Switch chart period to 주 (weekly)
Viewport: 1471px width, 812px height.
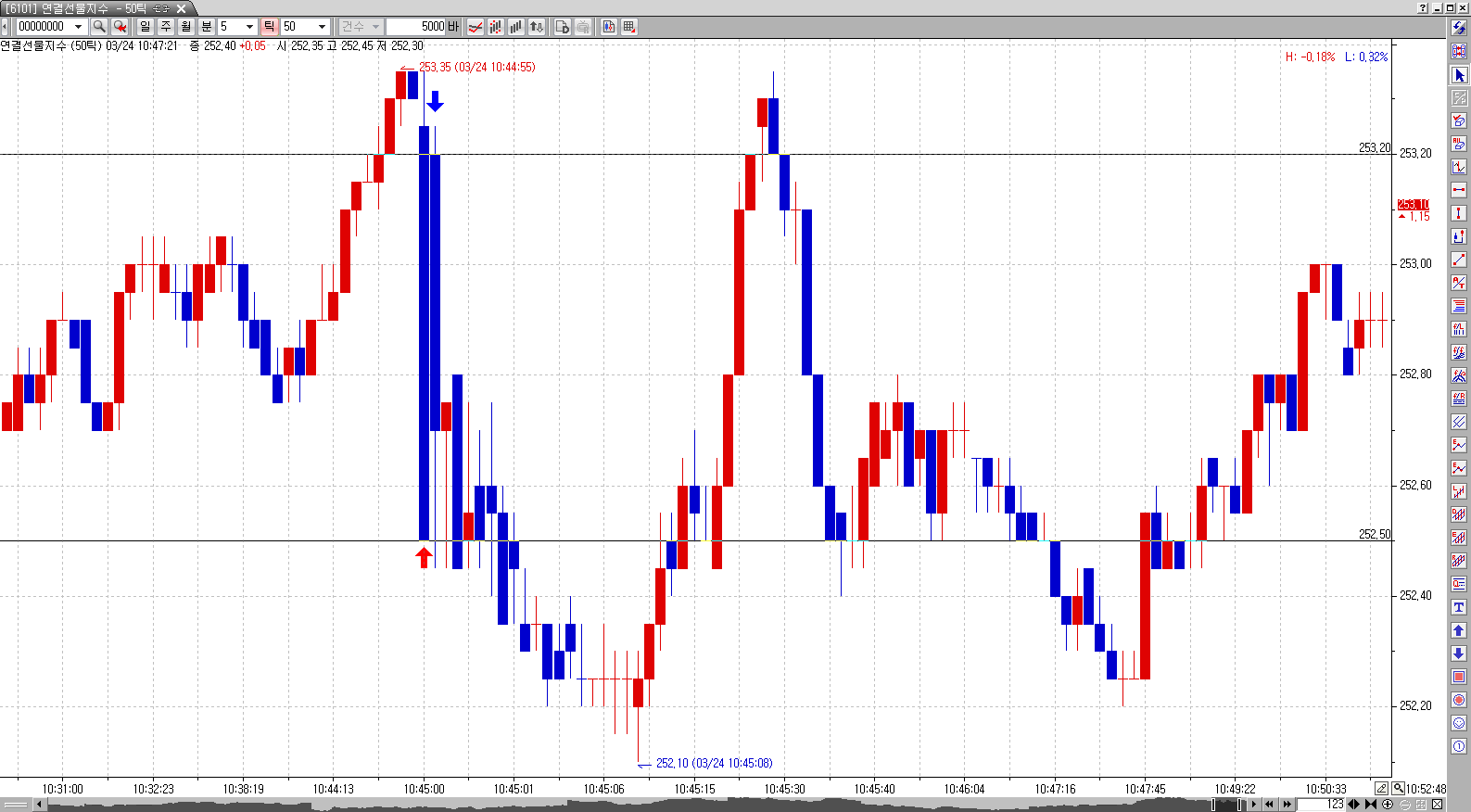click(x=166, y=27)
